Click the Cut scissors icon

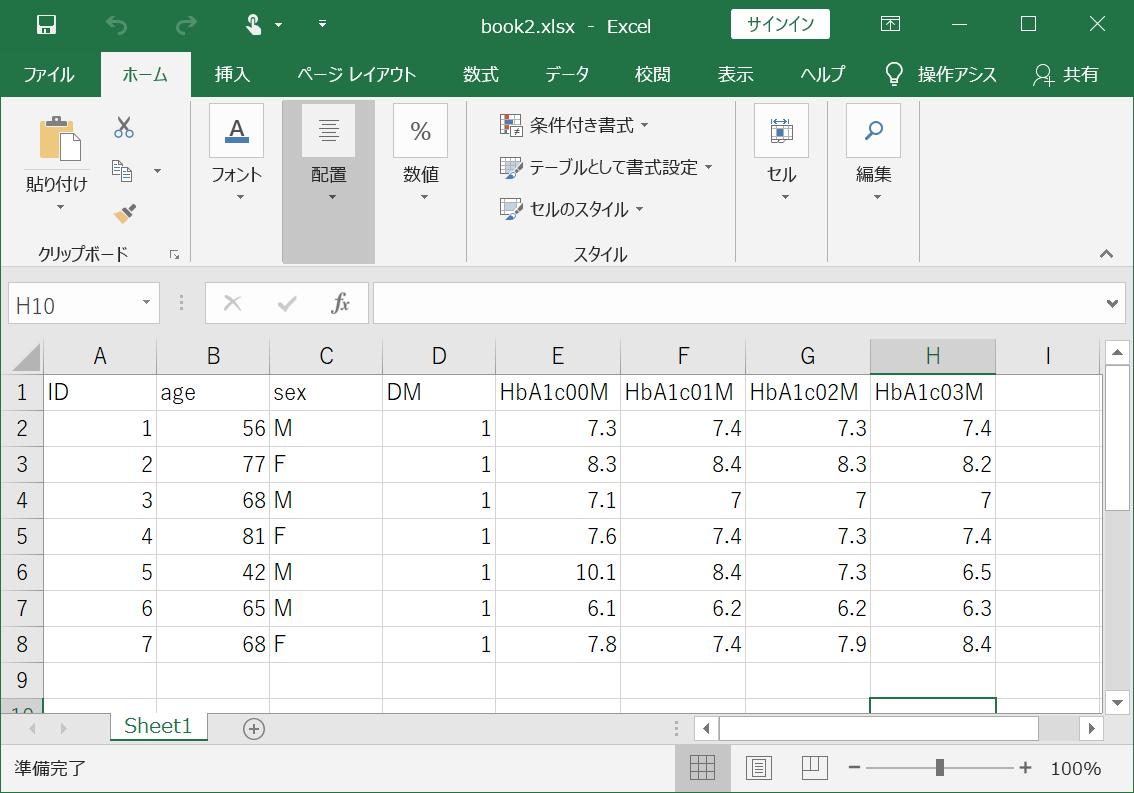pyautogui.click(x=124, y=127)
